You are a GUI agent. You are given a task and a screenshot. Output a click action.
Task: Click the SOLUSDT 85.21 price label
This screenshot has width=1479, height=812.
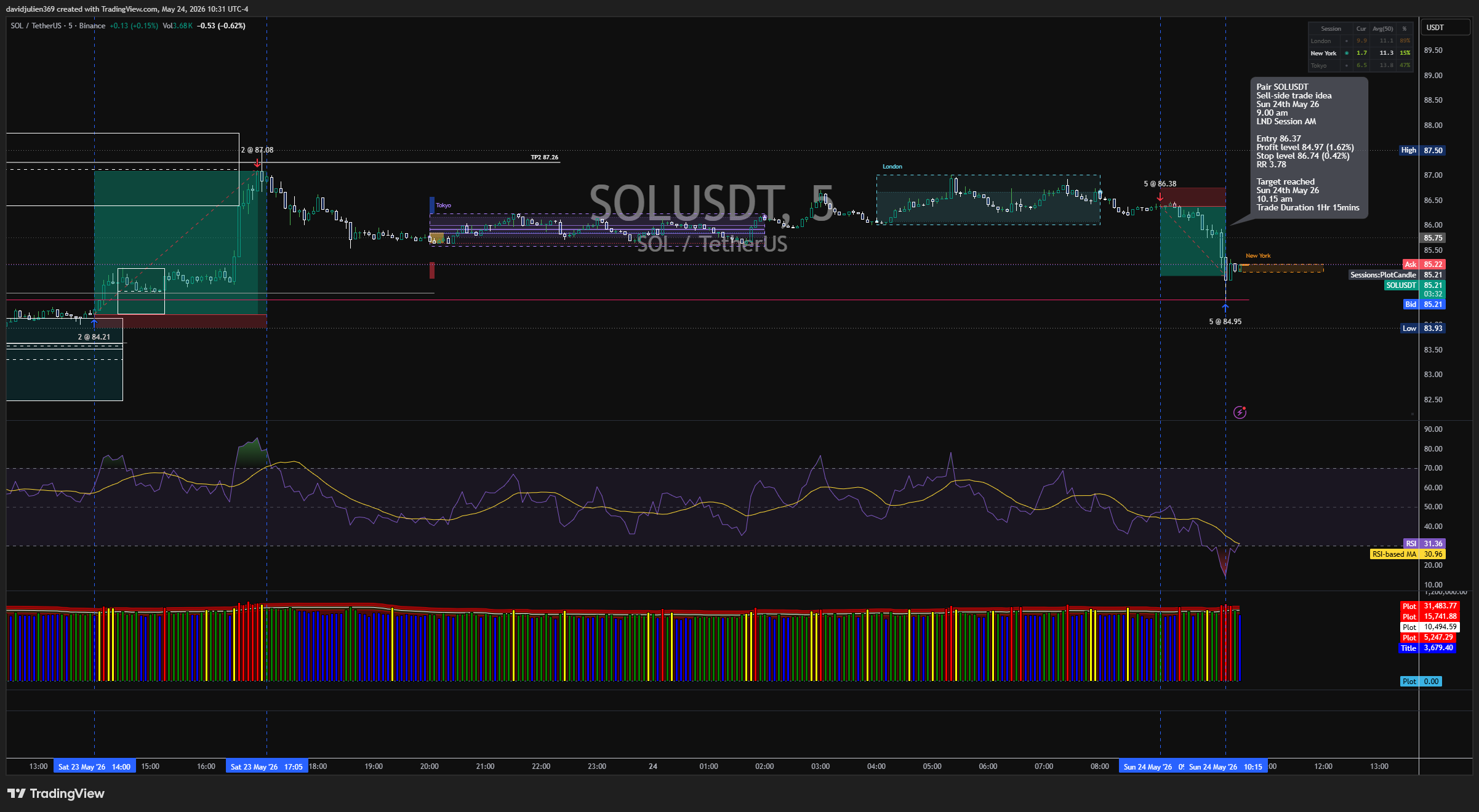click(x=1414, y=285)
